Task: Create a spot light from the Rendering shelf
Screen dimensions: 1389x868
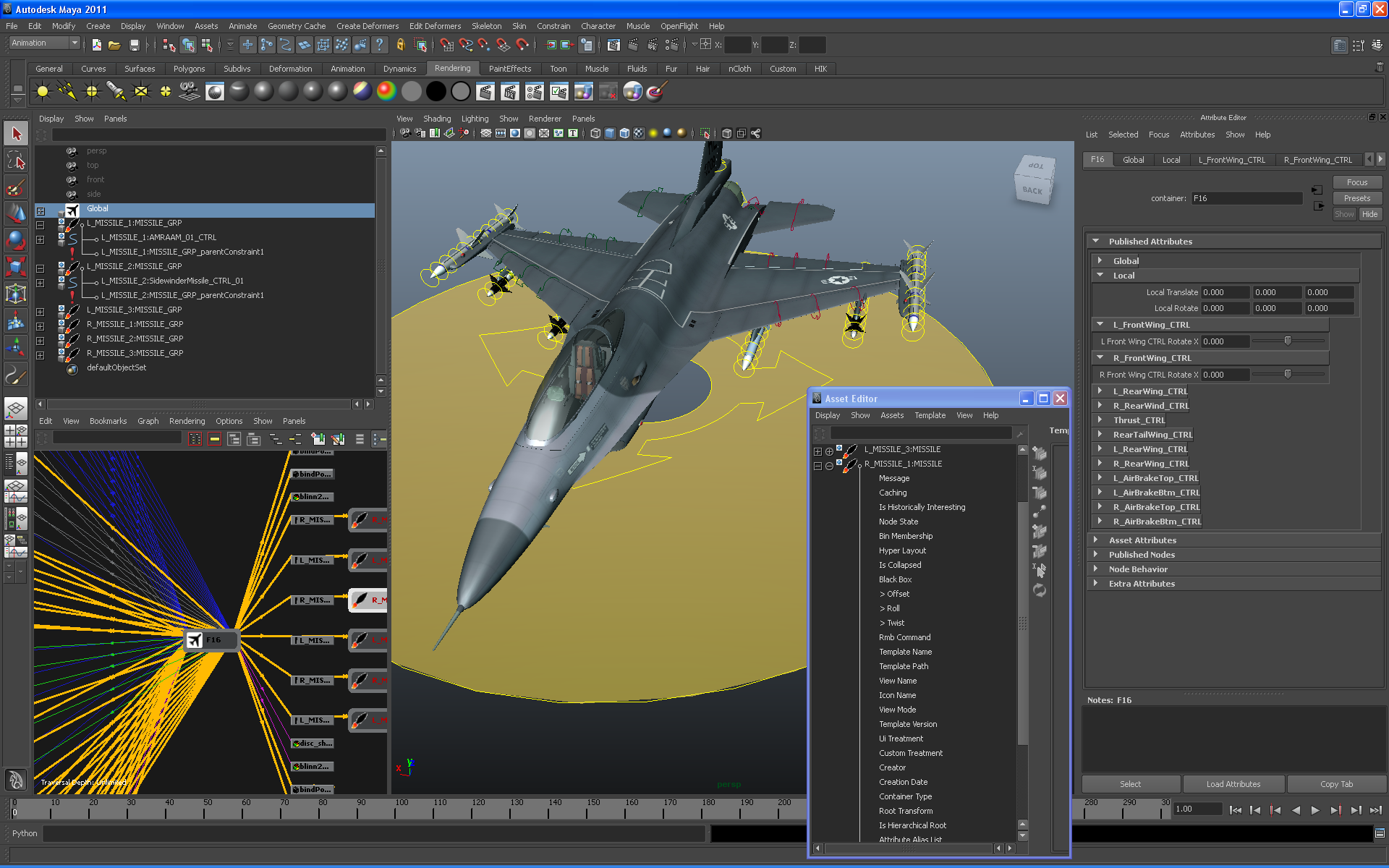Action: 114,92
